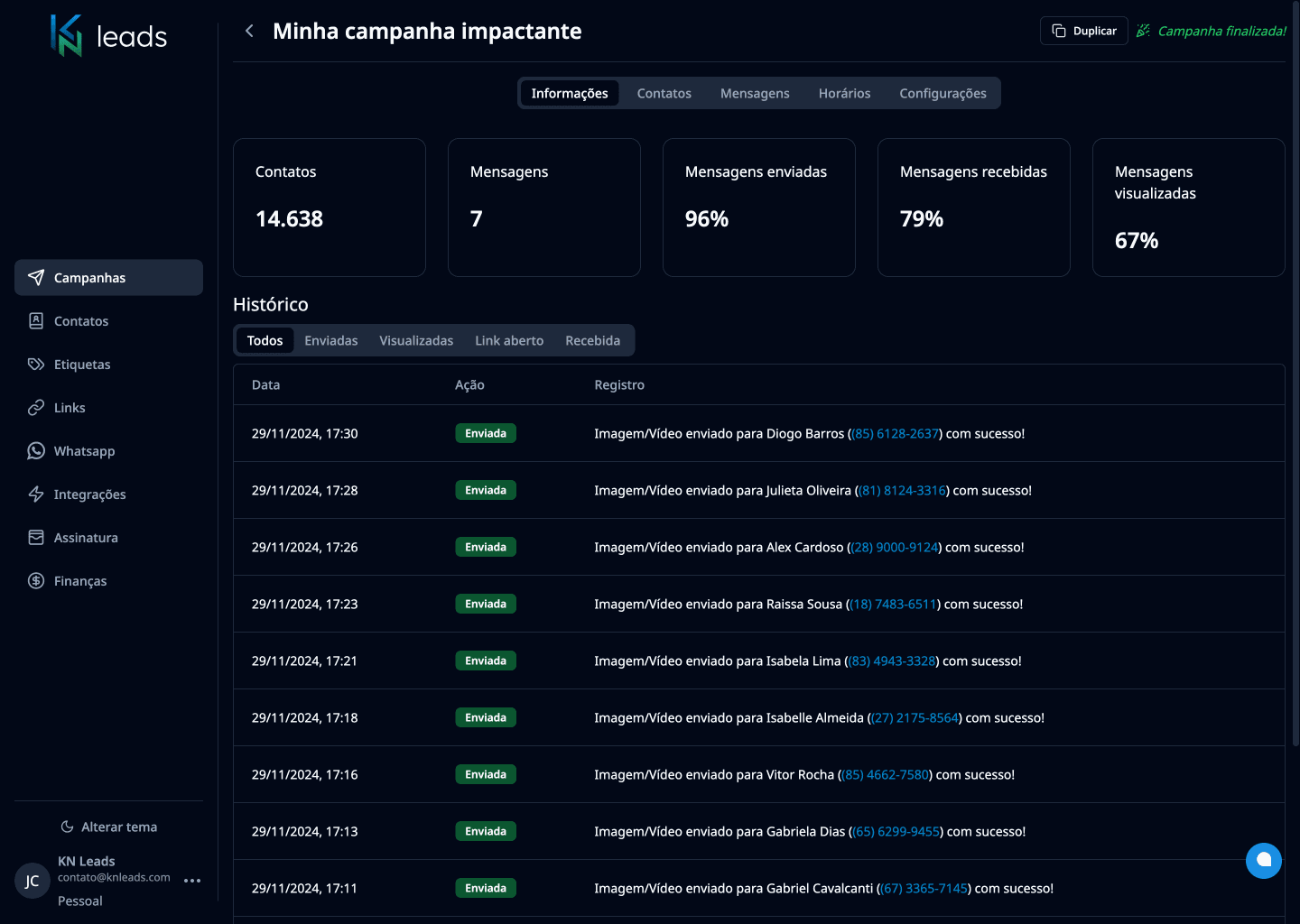Open Integrações in the sidebar
Image resolution: width=1300 pixels, height=924 pixels.
pyautogui.click(x=108, y=494)
